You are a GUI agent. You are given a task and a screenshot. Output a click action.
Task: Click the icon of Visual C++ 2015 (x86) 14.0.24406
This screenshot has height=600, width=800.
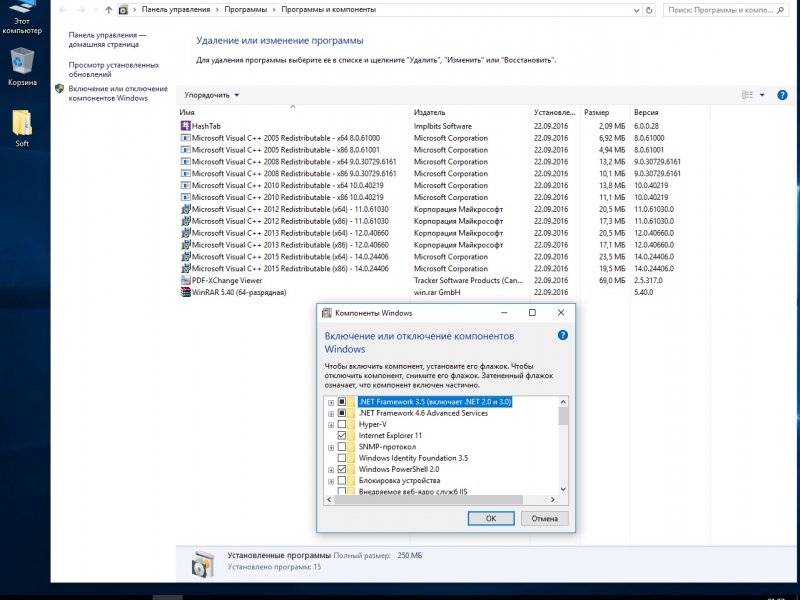point(186,268)
